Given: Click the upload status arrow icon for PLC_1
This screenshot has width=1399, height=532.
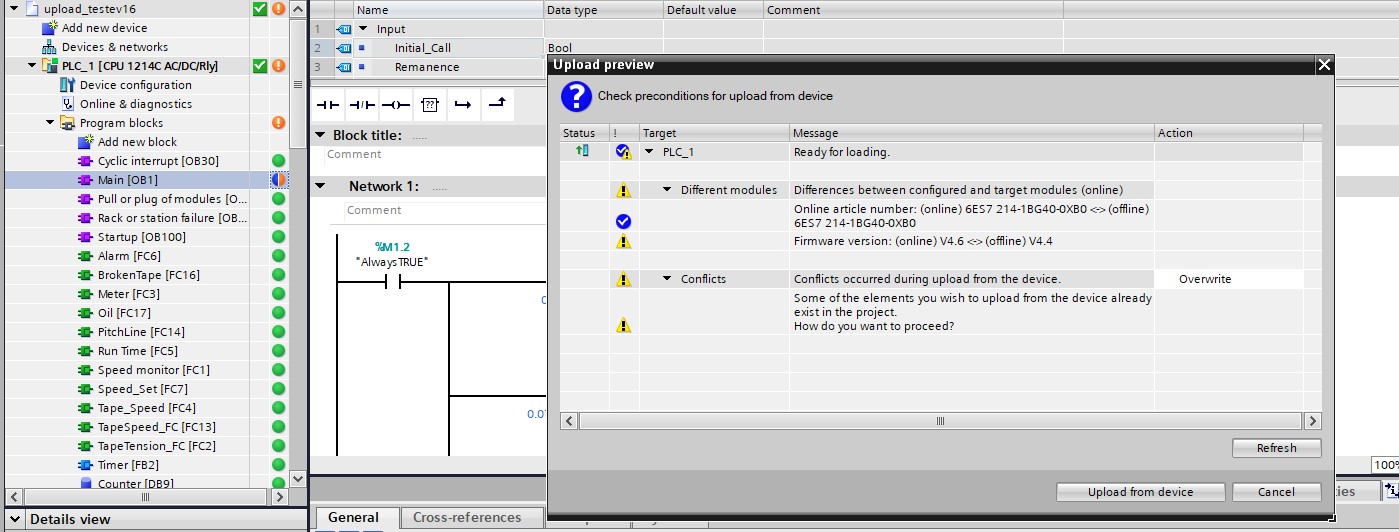Looking at the screenshot, I should pos(582,151).
